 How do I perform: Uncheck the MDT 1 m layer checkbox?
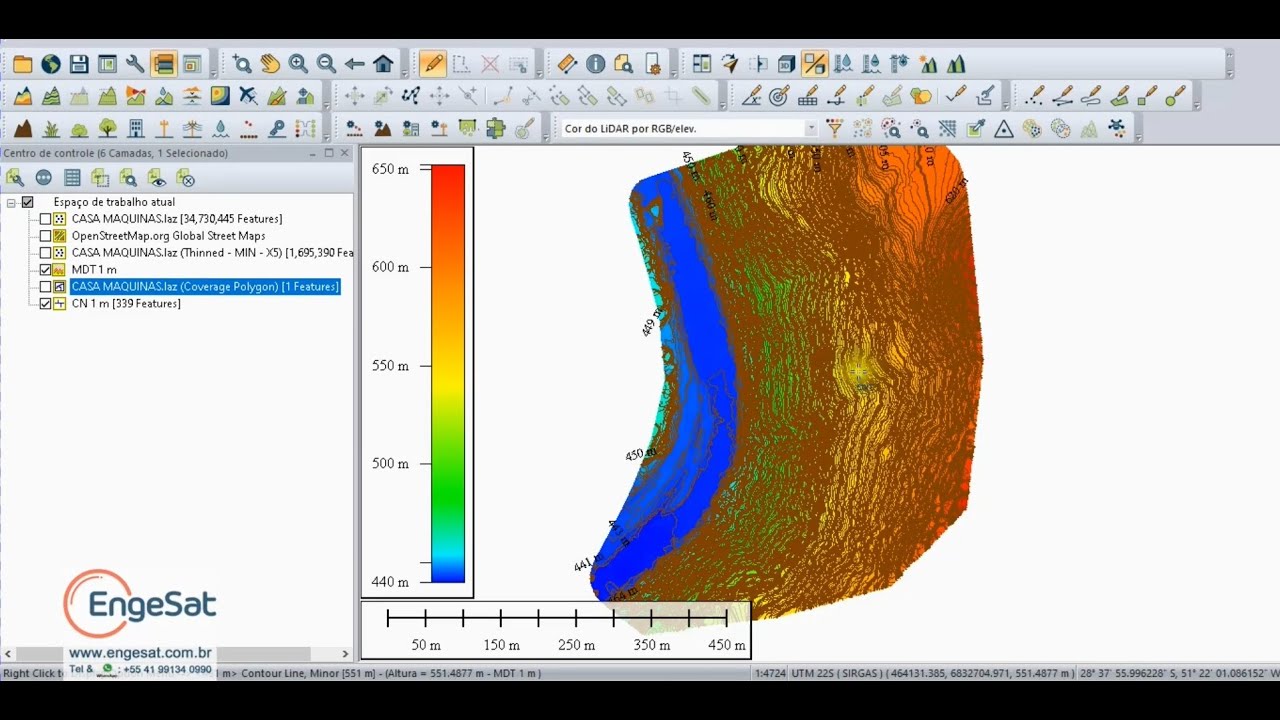[45, 270]
